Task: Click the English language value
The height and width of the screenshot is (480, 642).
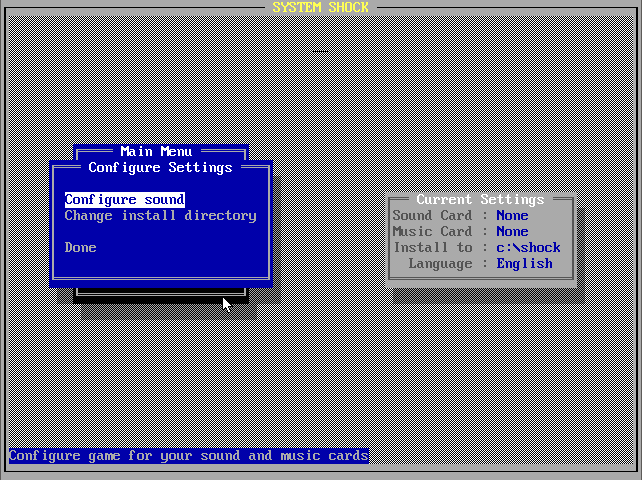Action: [x=524, y=264]
